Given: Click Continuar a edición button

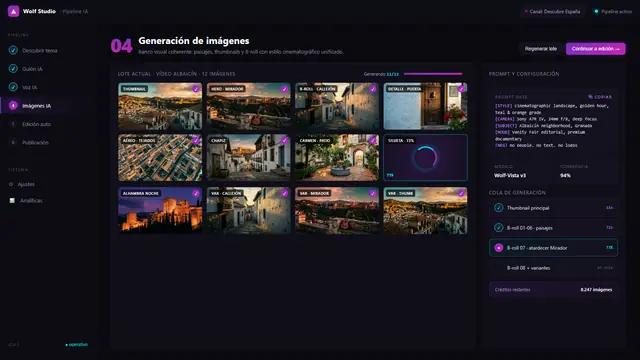Looking at the screenshot, I should (596, 49).
